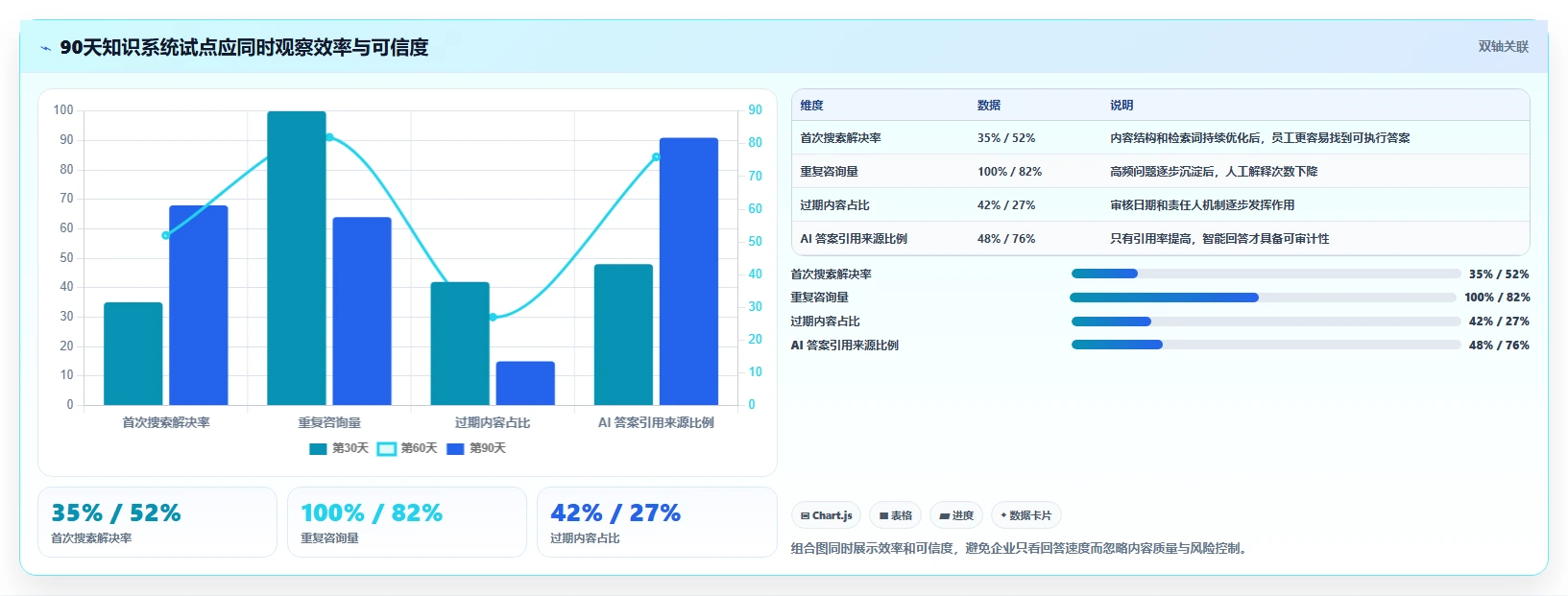Click the description starting 内容结构和检索词持续优化后
The height and width of the screenshot is (596, 1568).
coord(1260,138)
